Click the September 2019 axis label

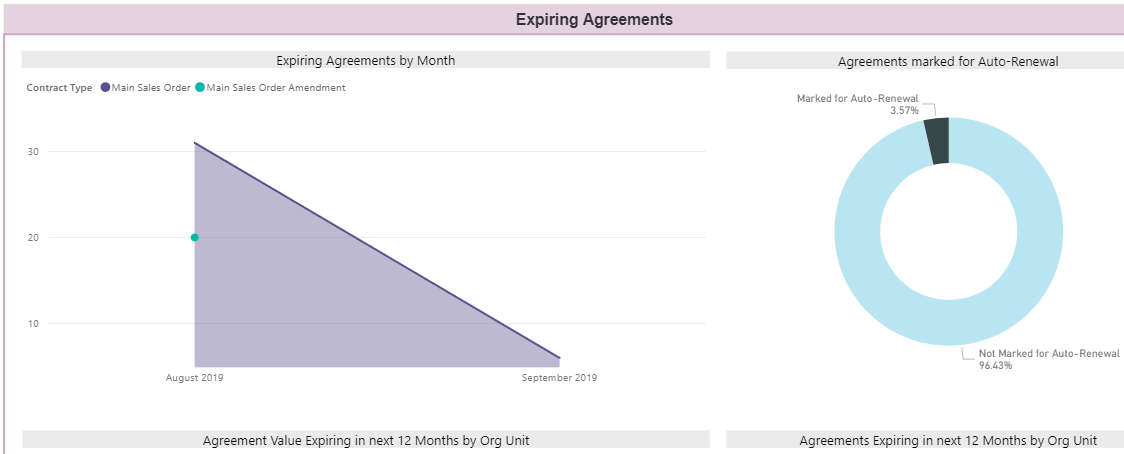pos(559,378)
